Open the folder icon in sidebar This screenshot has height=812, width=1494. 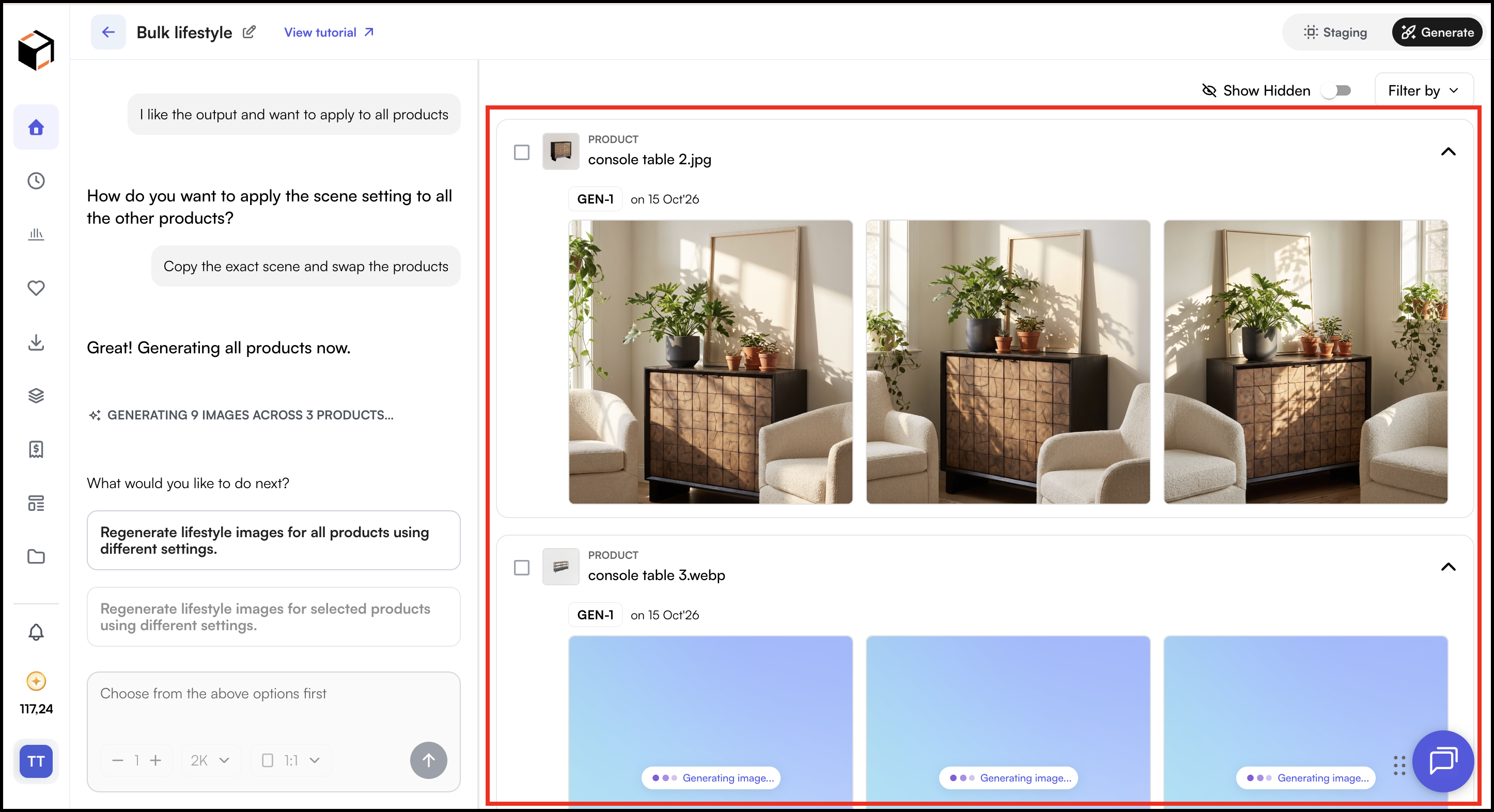[36, 557]
